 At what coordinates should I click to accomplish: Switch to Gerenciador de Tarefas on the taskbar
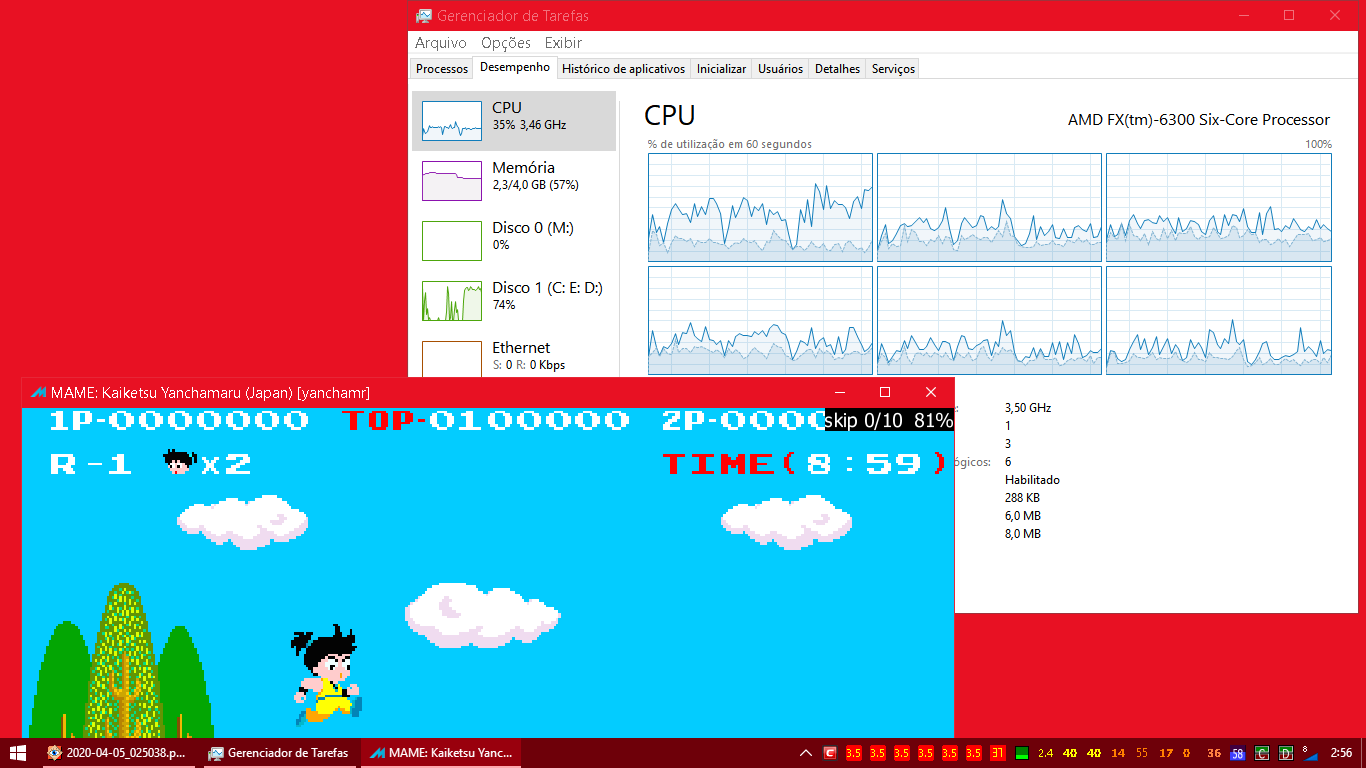(x=279, y=753)
